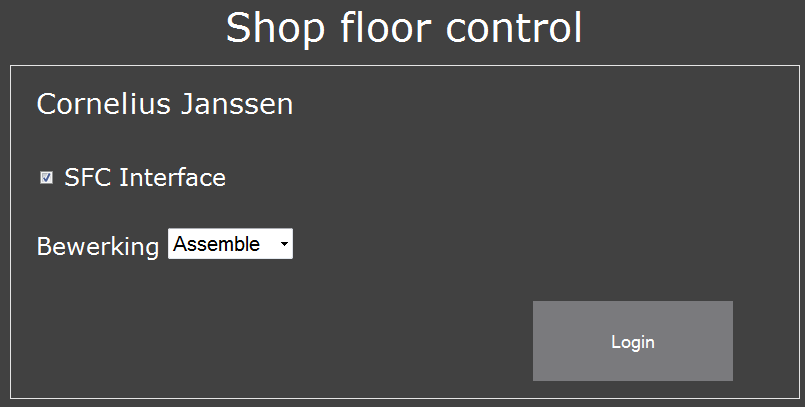Toggle the SFC Interface option
Image resolution: width=805 pixels, height=407 pixels.
pos(46,178)
